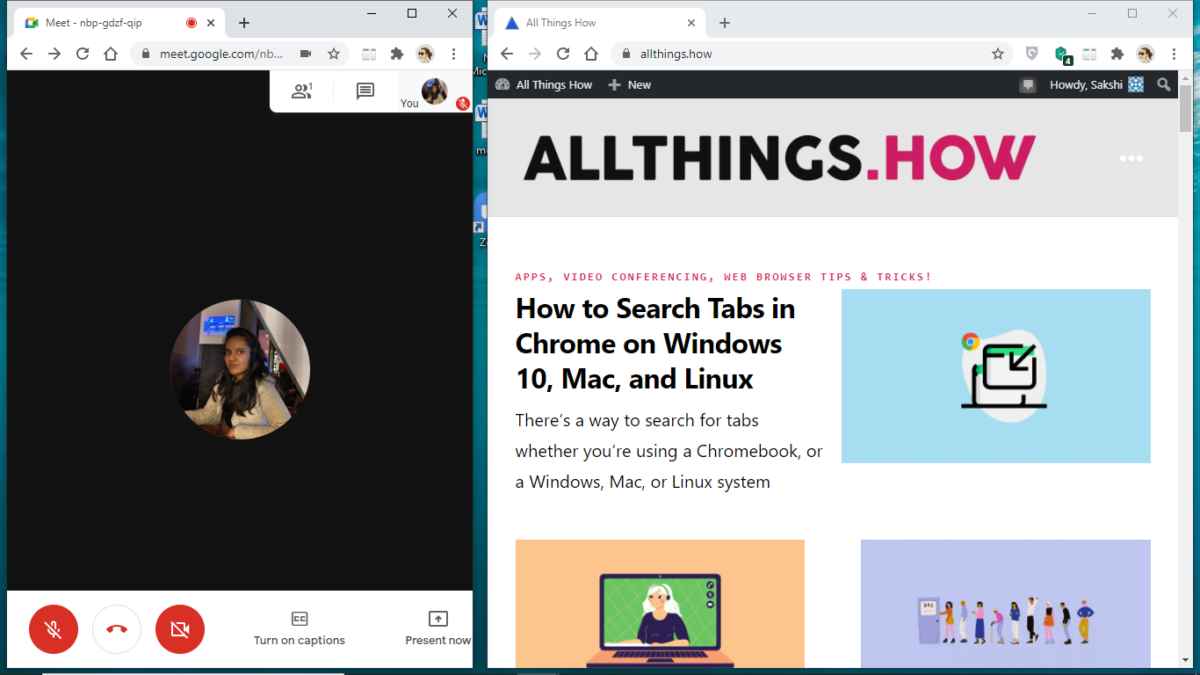The width and height of the screenshot is (1200, 675).
Task: Open the three-dots site menu in header
Action: point(1131,159)
